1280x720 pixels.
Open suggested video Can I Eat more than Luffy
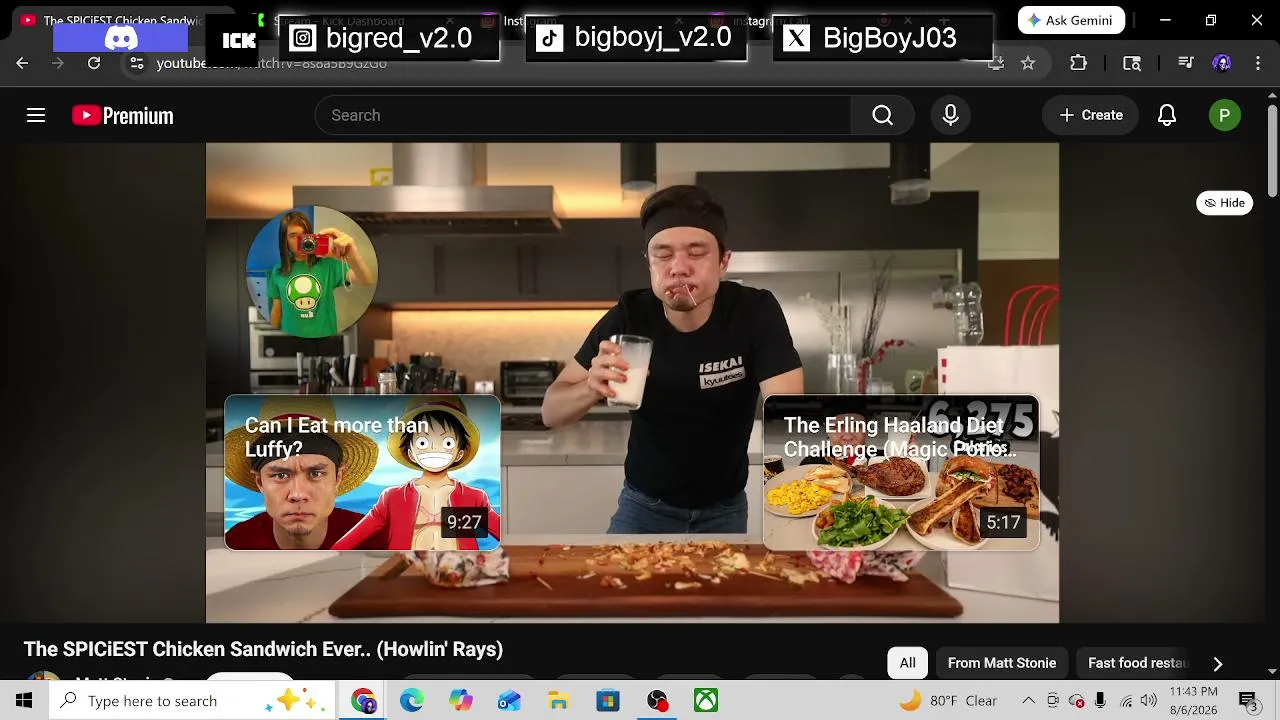click(x=362, y=473)
